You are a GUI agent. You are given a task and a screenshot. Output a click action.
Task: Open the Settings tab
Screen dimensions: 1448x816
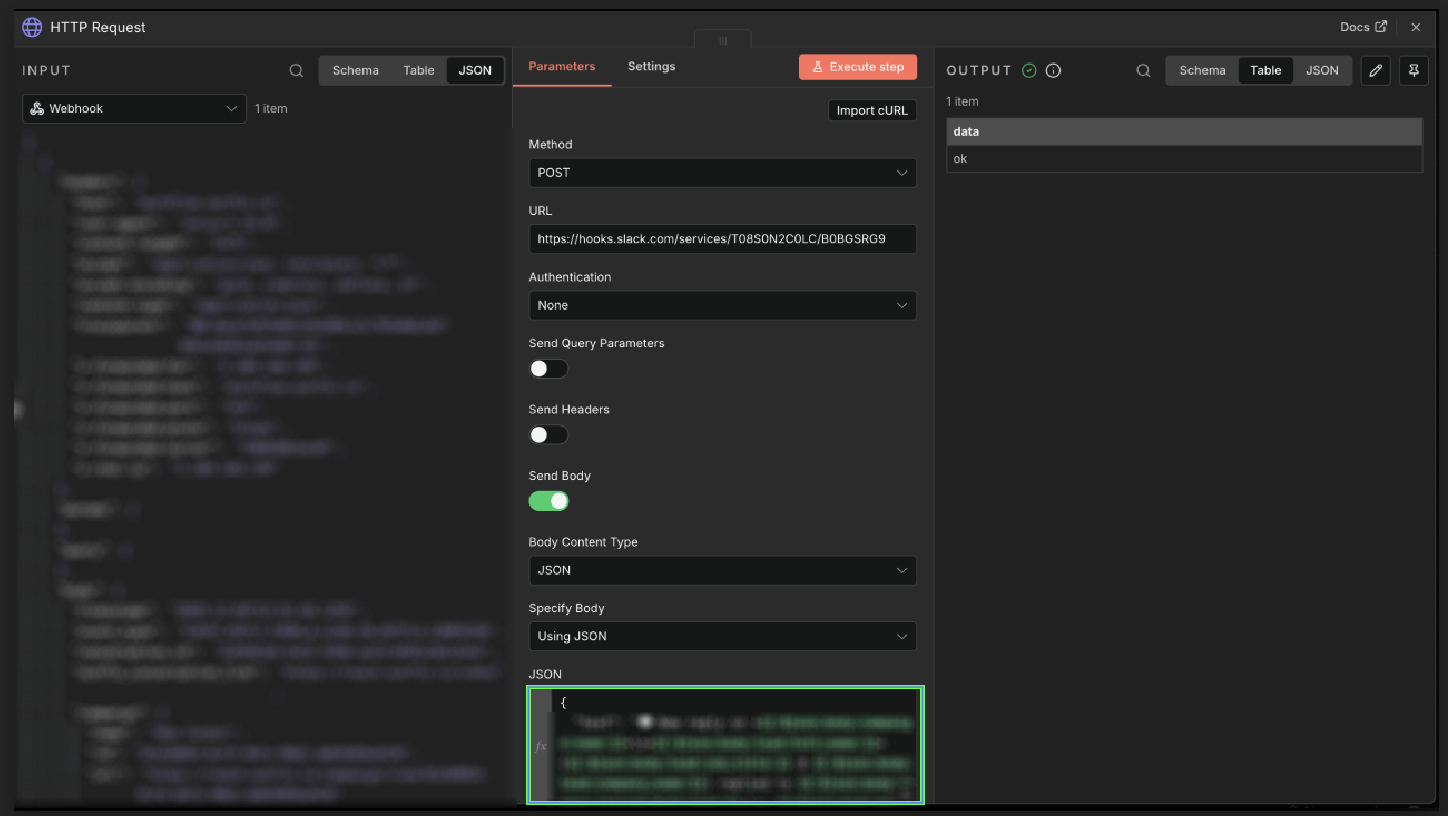tap(651, 67)
